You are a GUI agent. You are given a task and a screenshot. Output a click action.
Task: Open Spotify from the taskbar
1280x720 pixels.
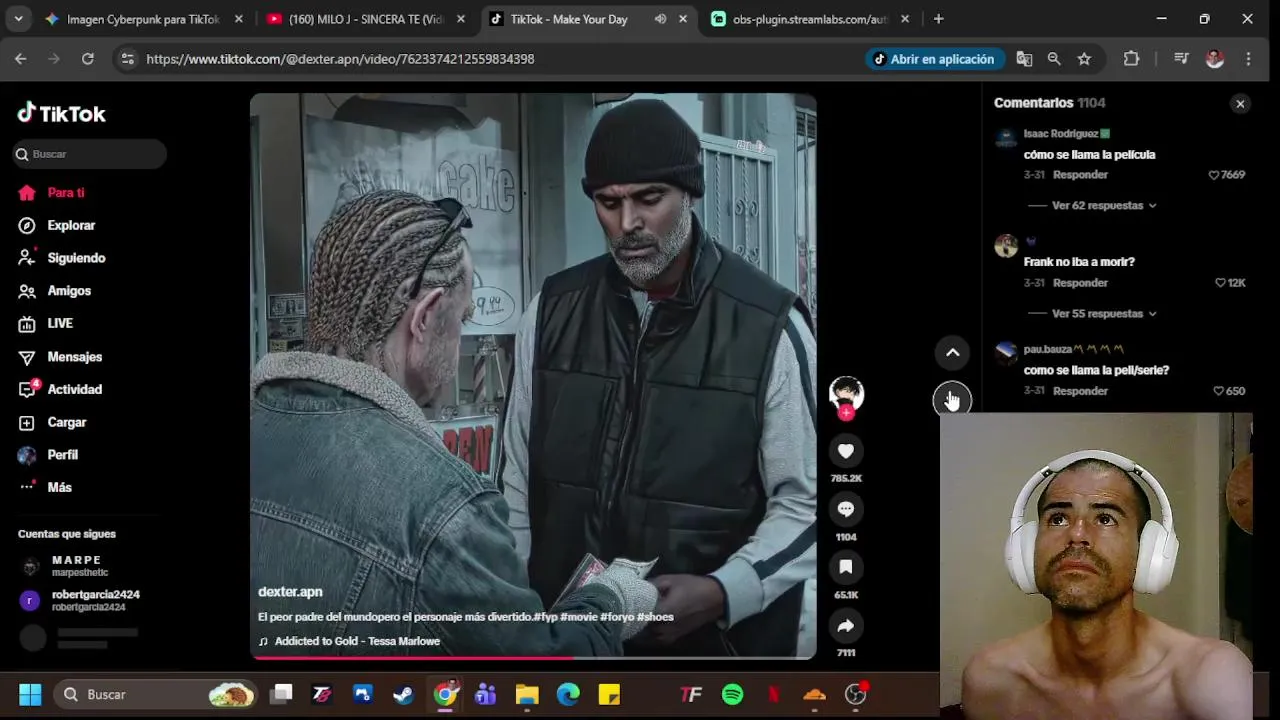click(732, 694)
